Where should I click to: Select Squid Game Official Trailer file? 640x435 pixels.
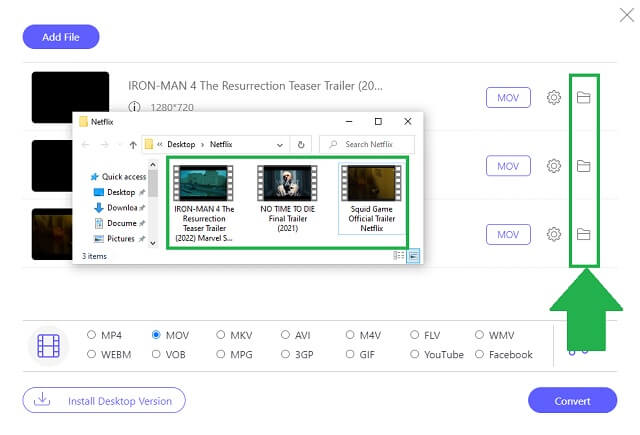[x=371, y=199]
